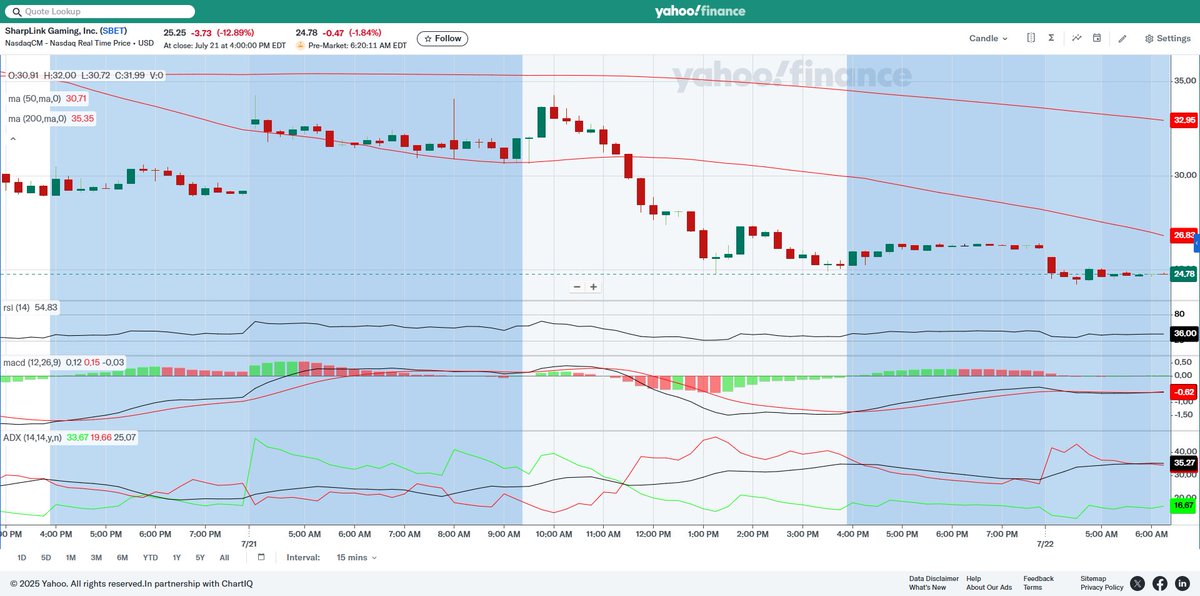Screen dimensions: 1200x596
Task: Open the custom date range calendar icon
Action: (261, 557)
